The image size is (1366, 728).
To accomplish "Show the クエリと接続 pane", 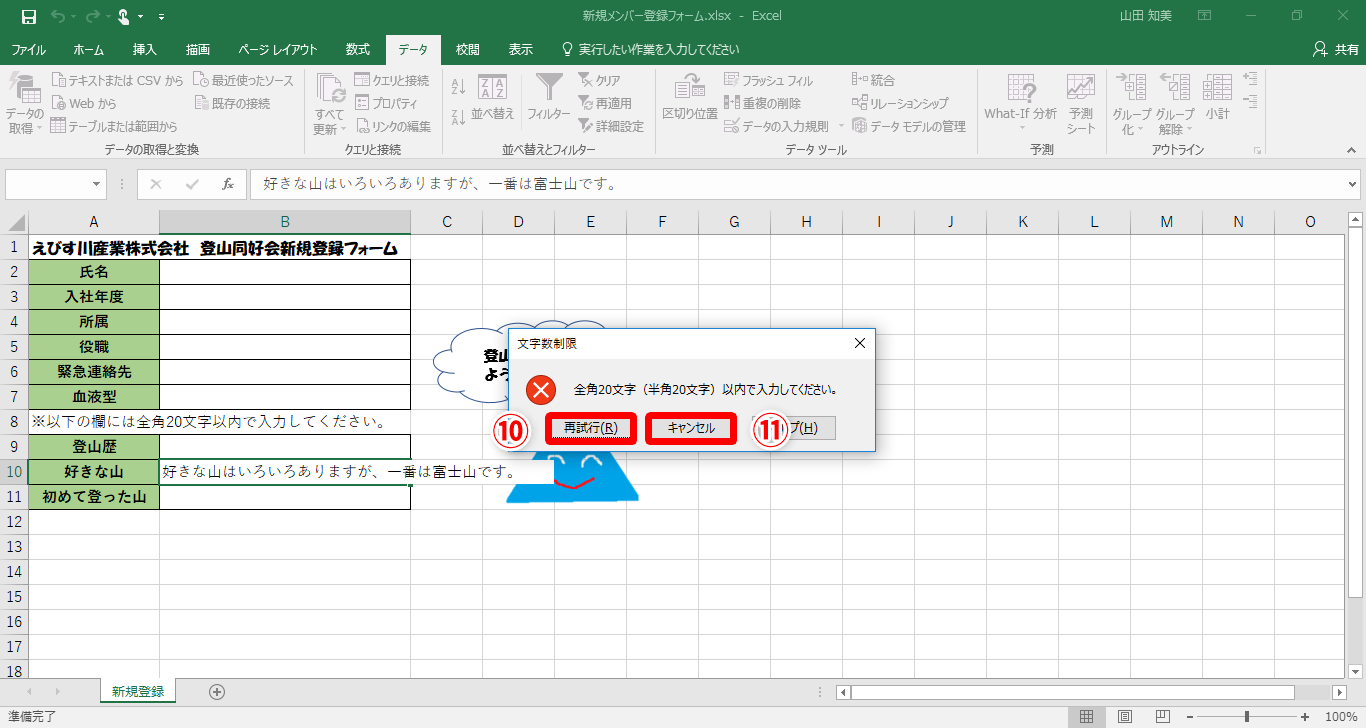I will tap(391, 80).
